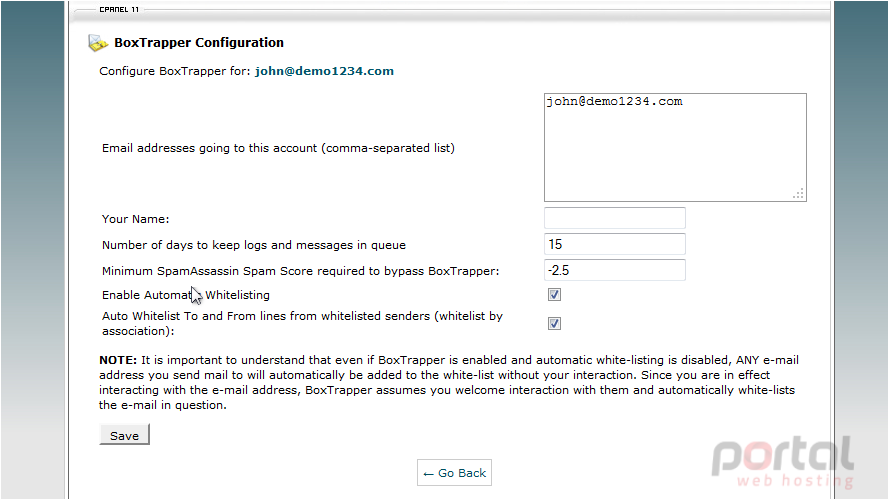Image resolution: width=889 pixels, height=500 pixels.
Task: Click the BoxTrapper Configuration title
Action: [x=199, y=43]
